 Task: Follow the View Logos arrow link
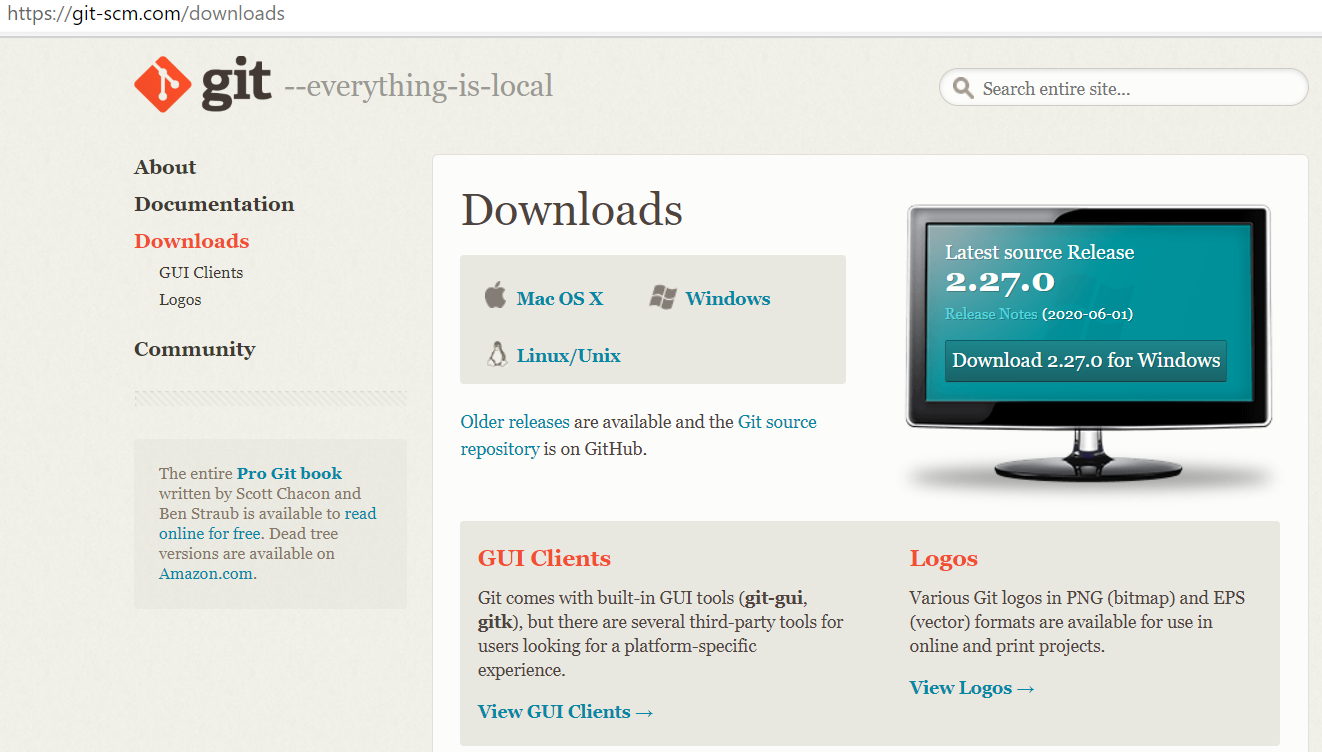971,687
